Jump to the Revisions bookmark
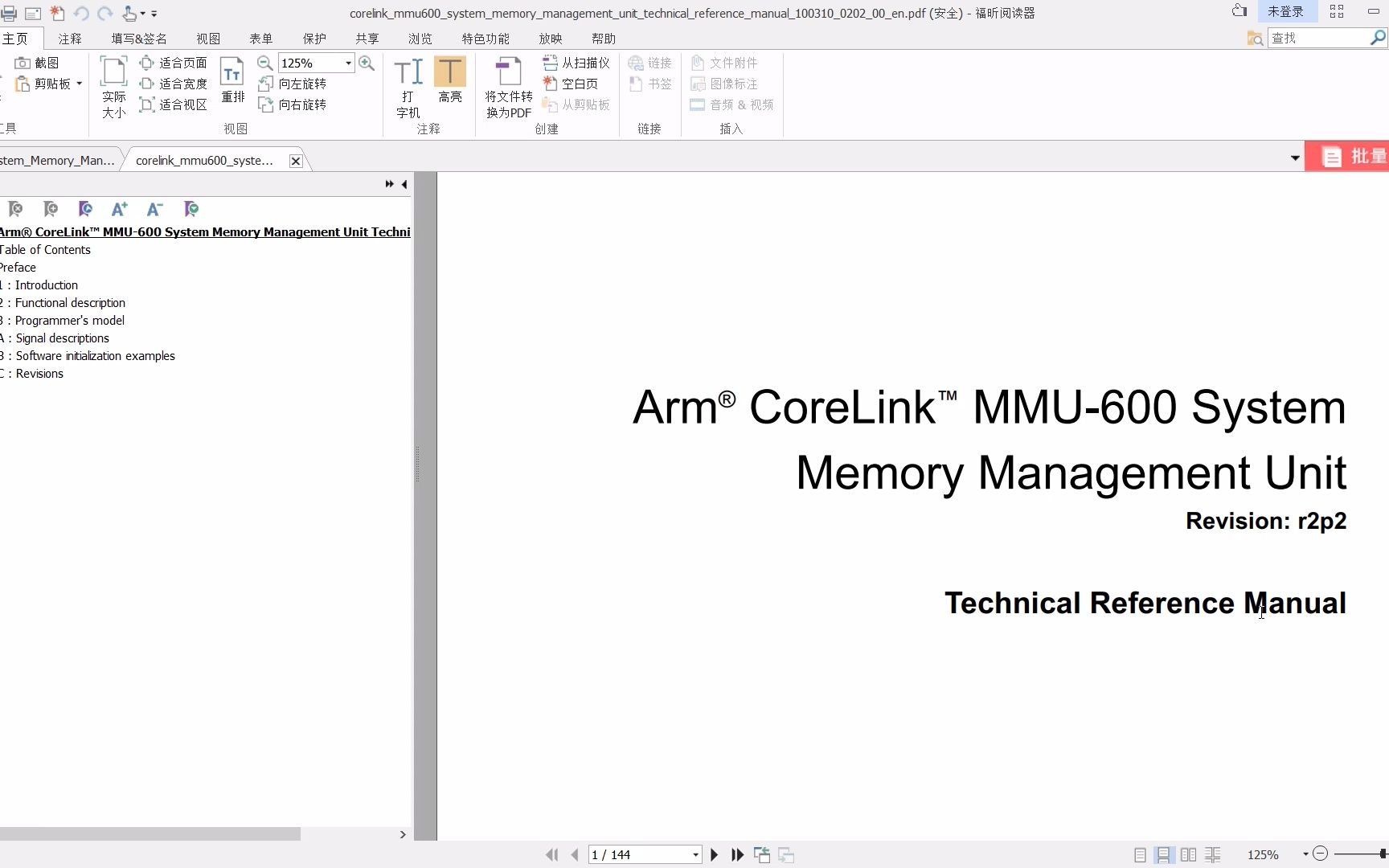The image size is (1389, 868). coord(32,374)
